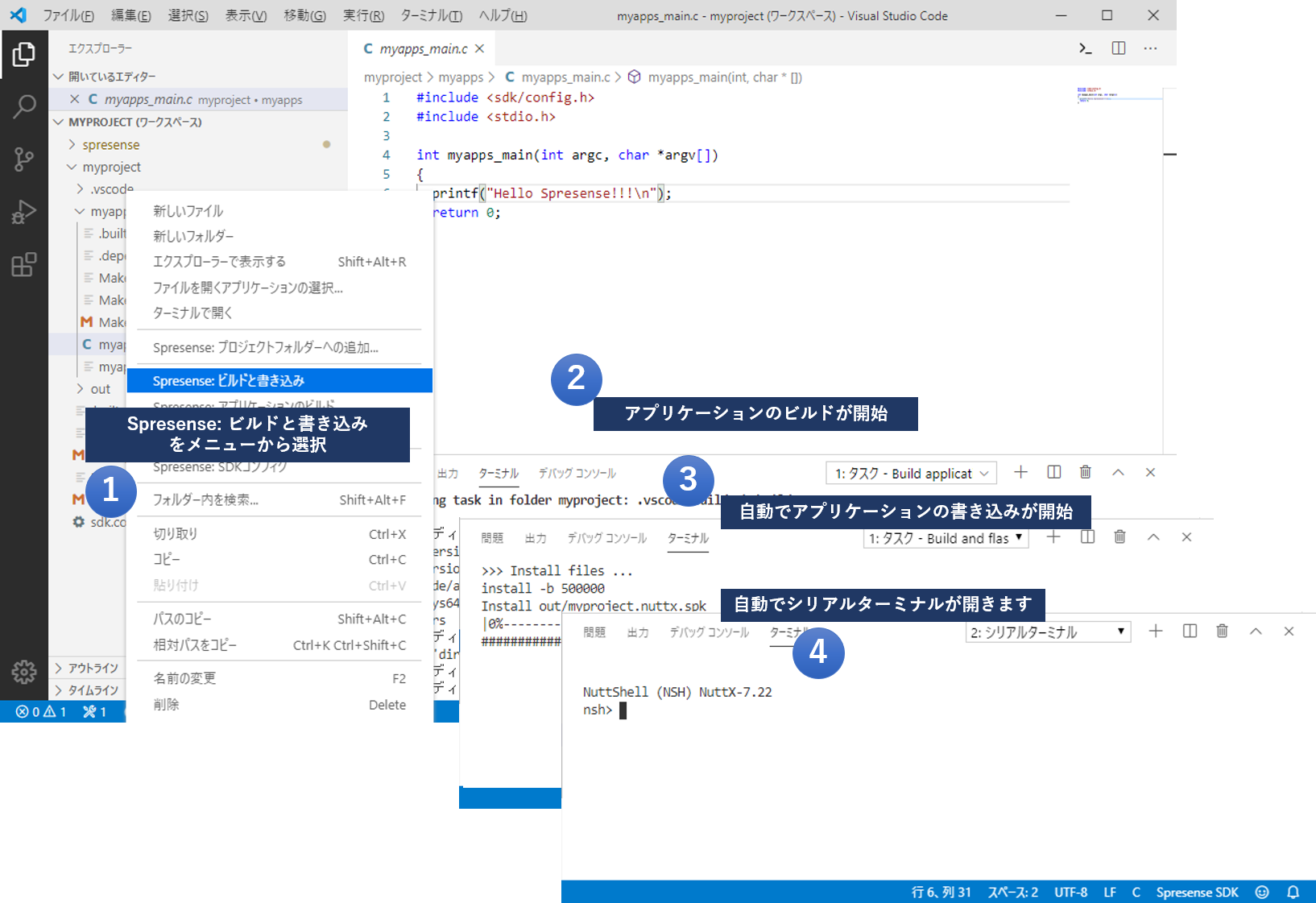Open the シリアルターミナル terminal selector dropdown

1047,632
